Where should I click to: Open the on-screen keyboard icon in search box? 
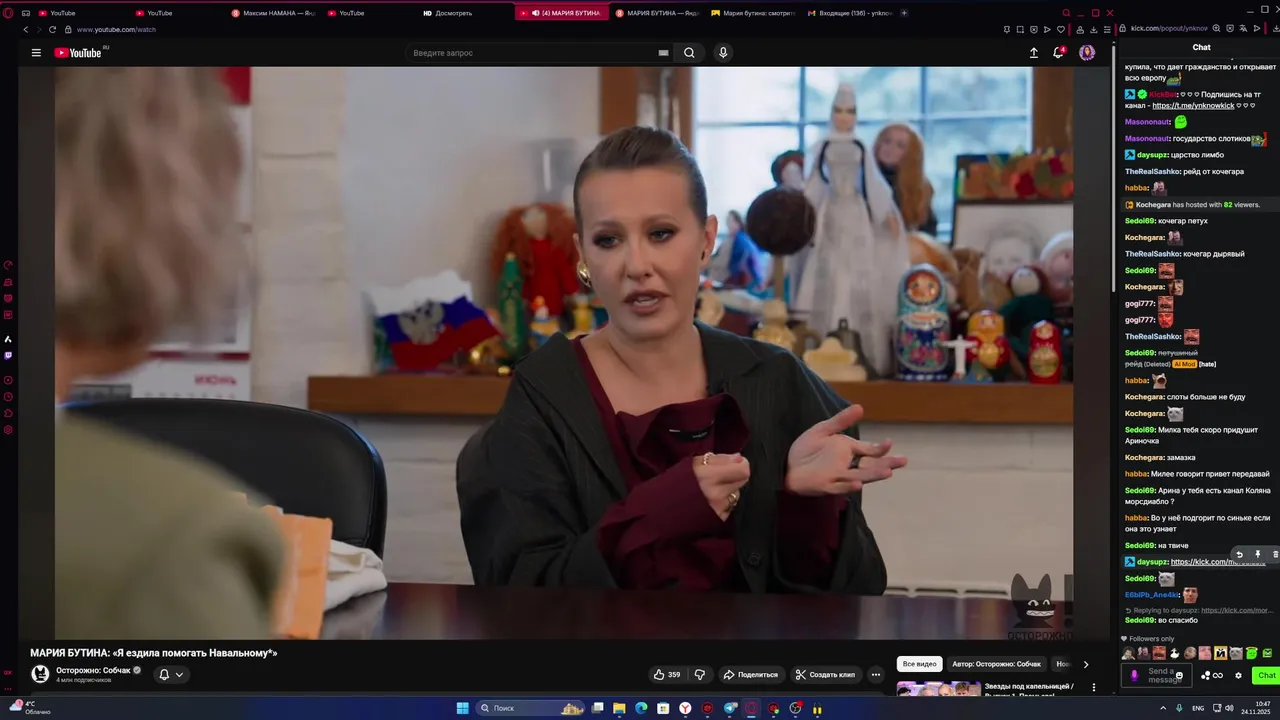tap(663, 53)
